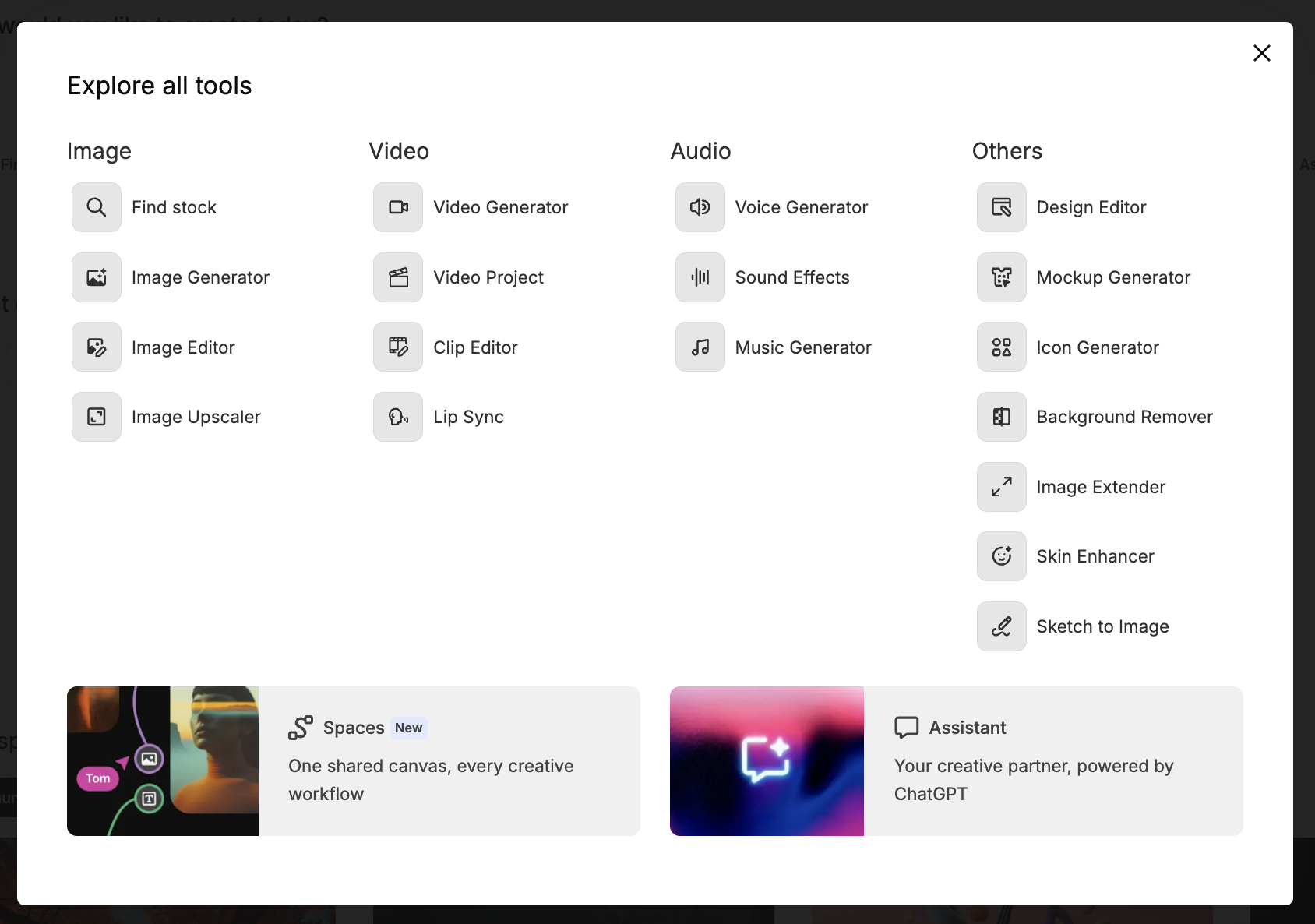Click the Video Generator camera icon
1315x924 pixels.
pos(398,207)
